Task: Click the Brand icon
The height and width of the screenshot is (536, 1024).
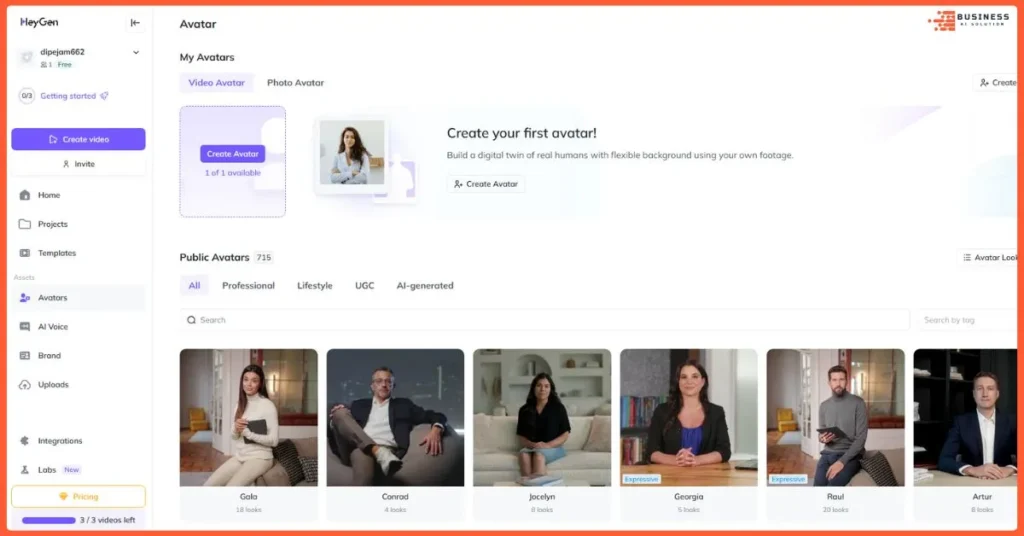Action: click(x=25, y=356)
